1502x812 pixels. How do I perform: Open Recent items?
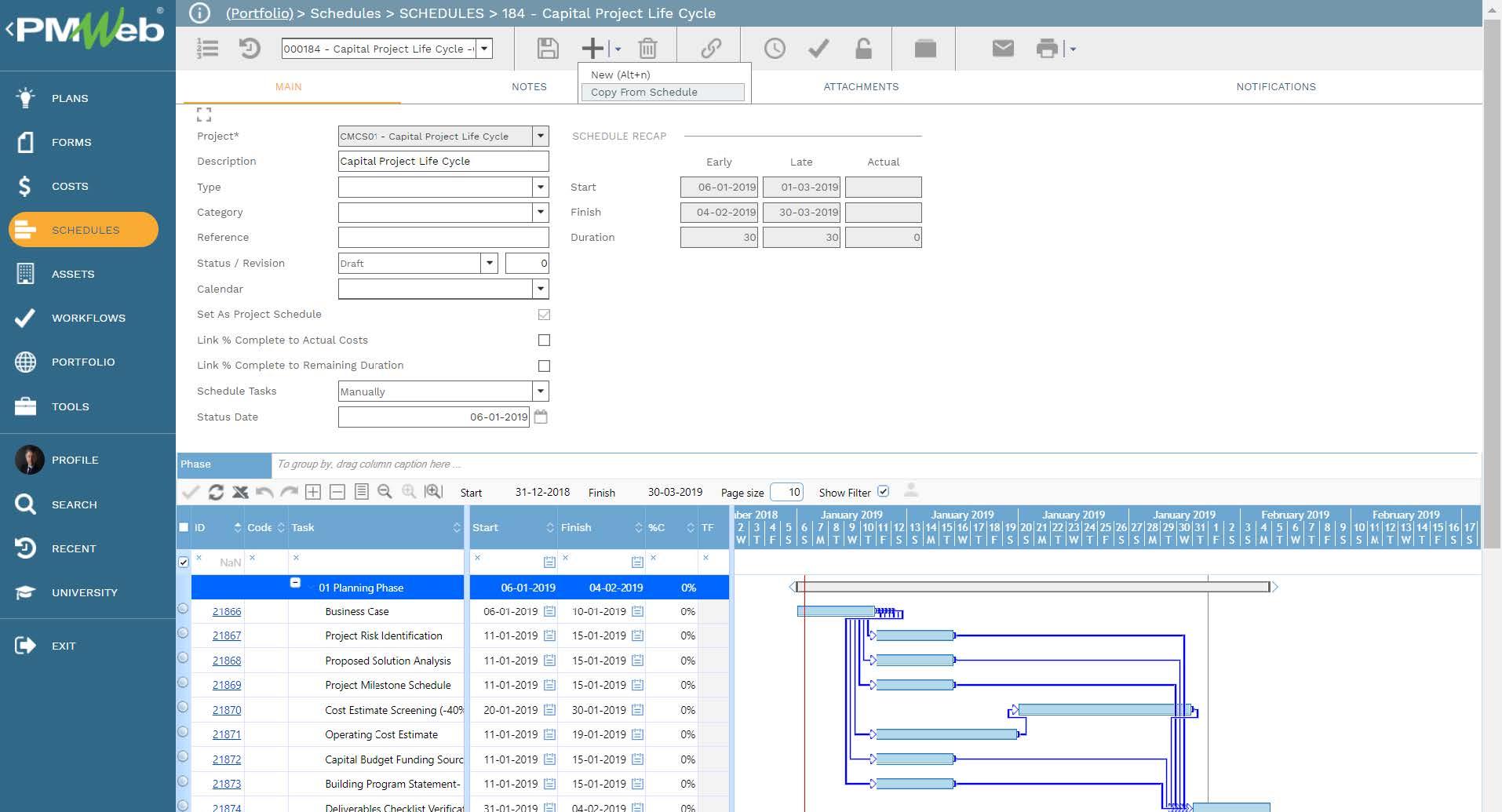74,548
